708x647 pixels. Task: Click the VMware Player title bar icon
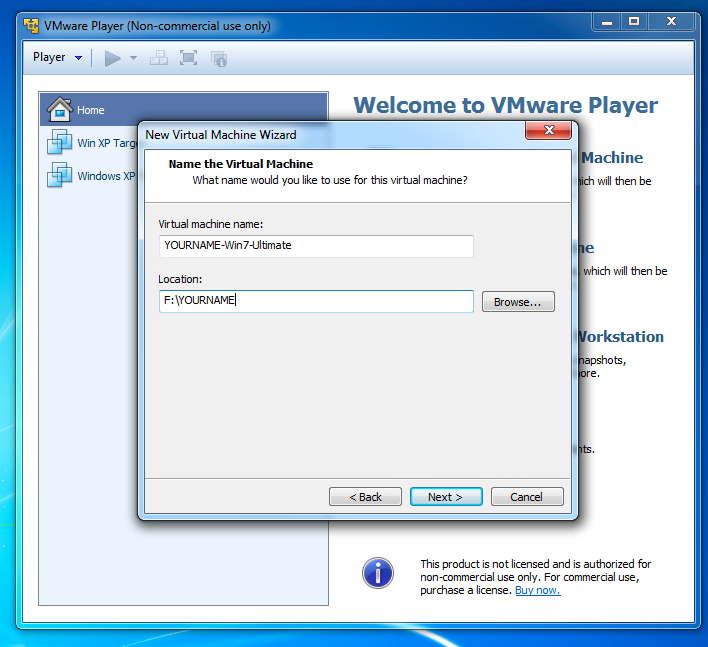[31, 26]
